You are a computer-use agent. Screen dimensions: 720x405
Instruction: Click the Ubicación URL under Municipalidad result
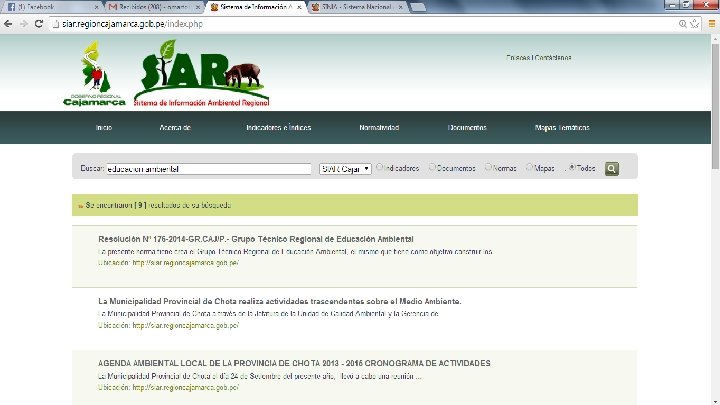[186, 326]
